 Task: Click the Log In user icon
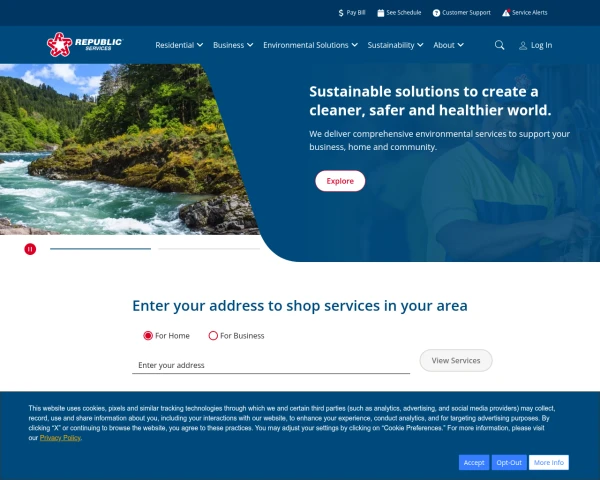[523, 46]
